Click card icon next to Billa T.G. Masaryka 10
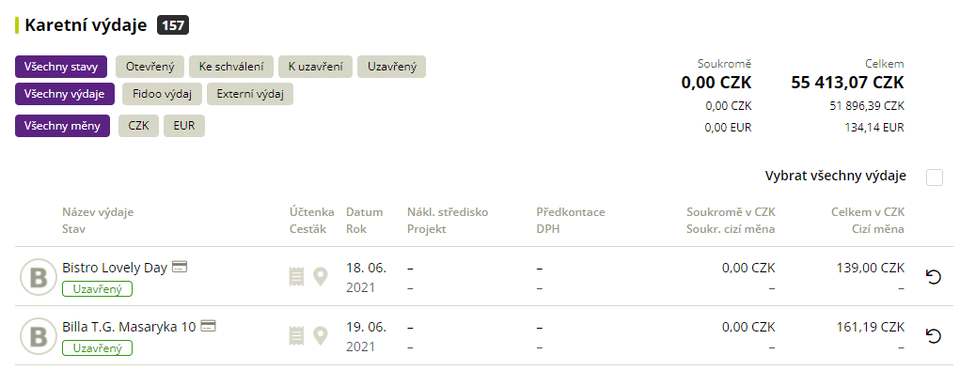 [x=208, y=326]
